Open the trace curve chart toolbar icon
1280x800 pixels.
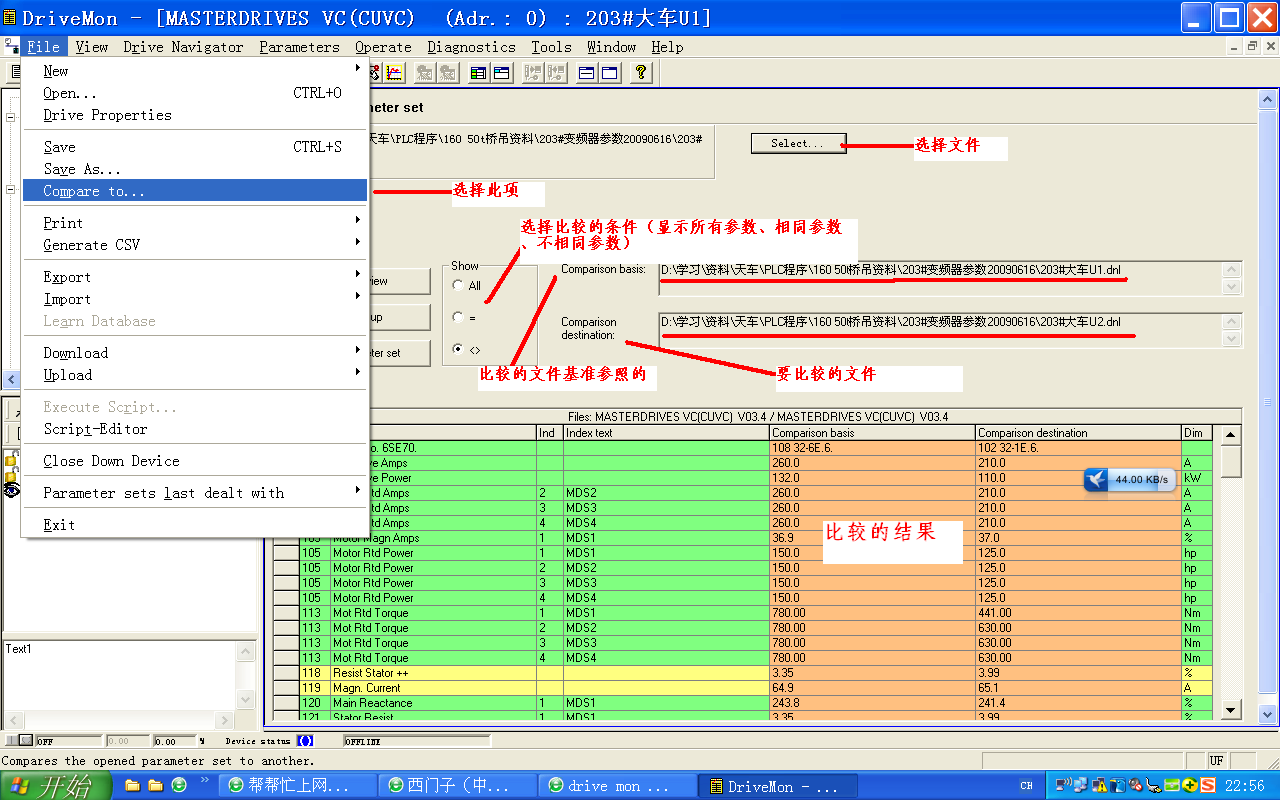(x=395, y=72)
